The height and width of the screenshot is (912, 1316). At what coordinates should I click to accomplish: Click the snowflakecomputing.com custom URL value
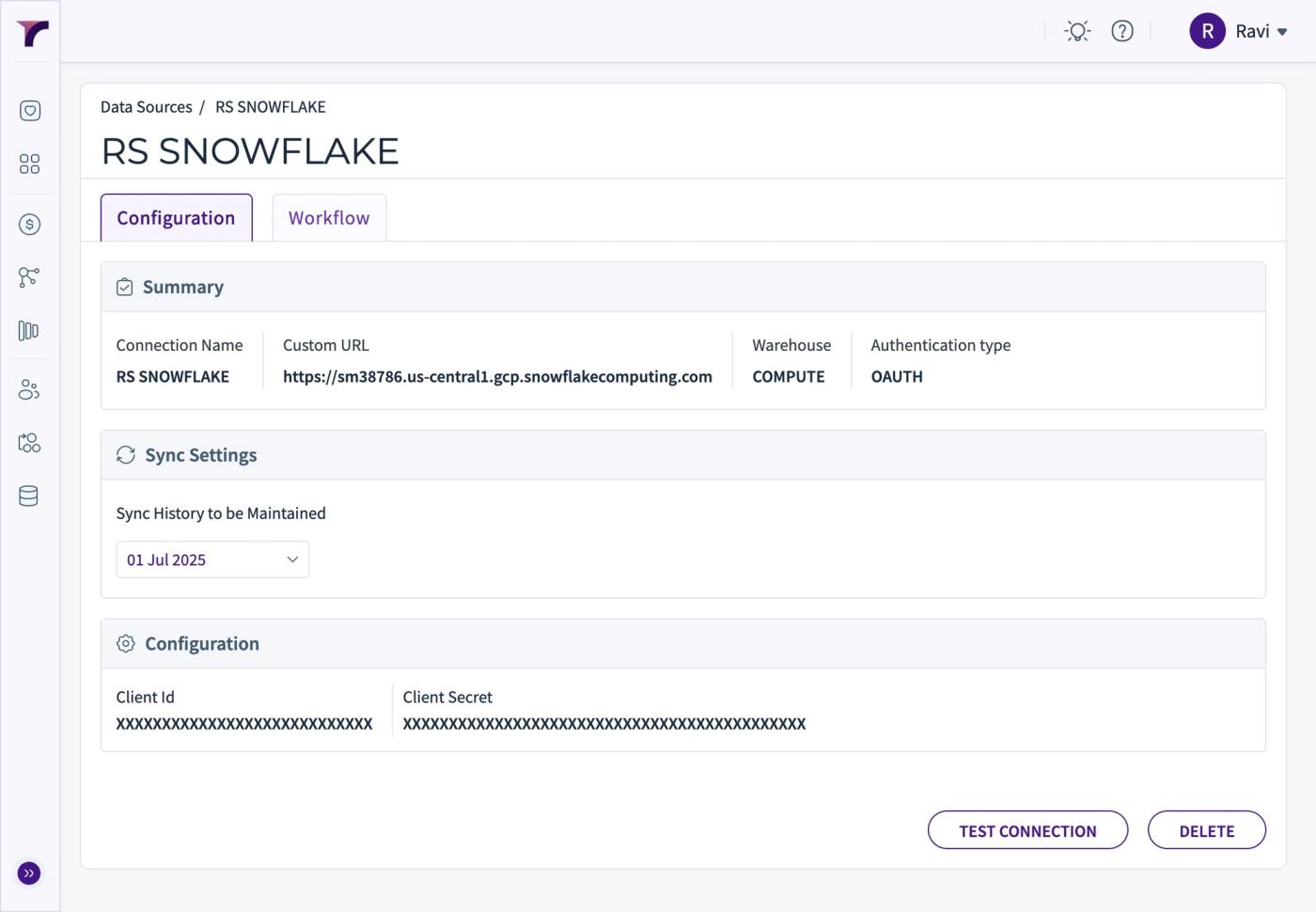coord(497,377)
